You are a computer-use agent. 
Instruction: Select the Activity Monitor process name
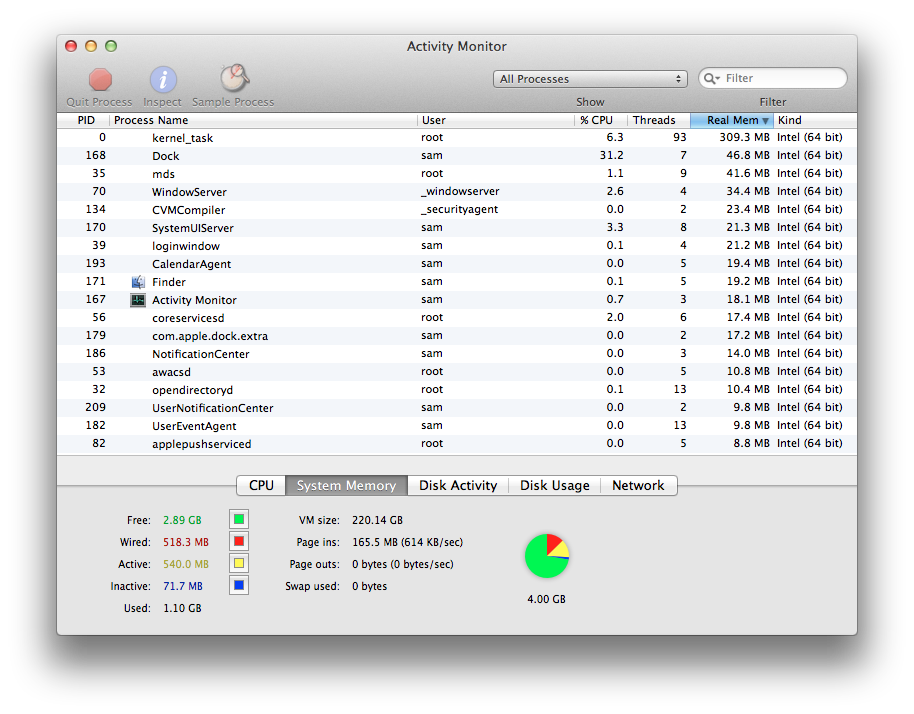[x=194, y=300]
